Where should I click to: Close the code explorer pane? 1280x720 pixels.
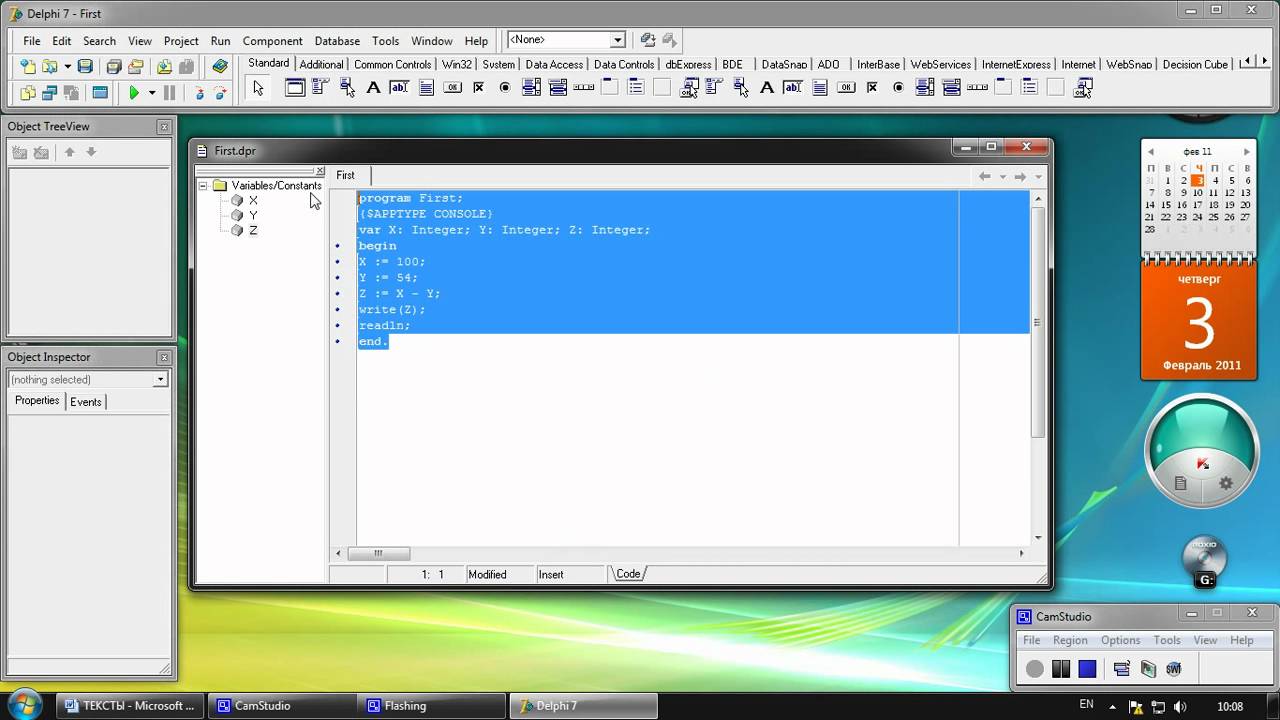point(319,171)
